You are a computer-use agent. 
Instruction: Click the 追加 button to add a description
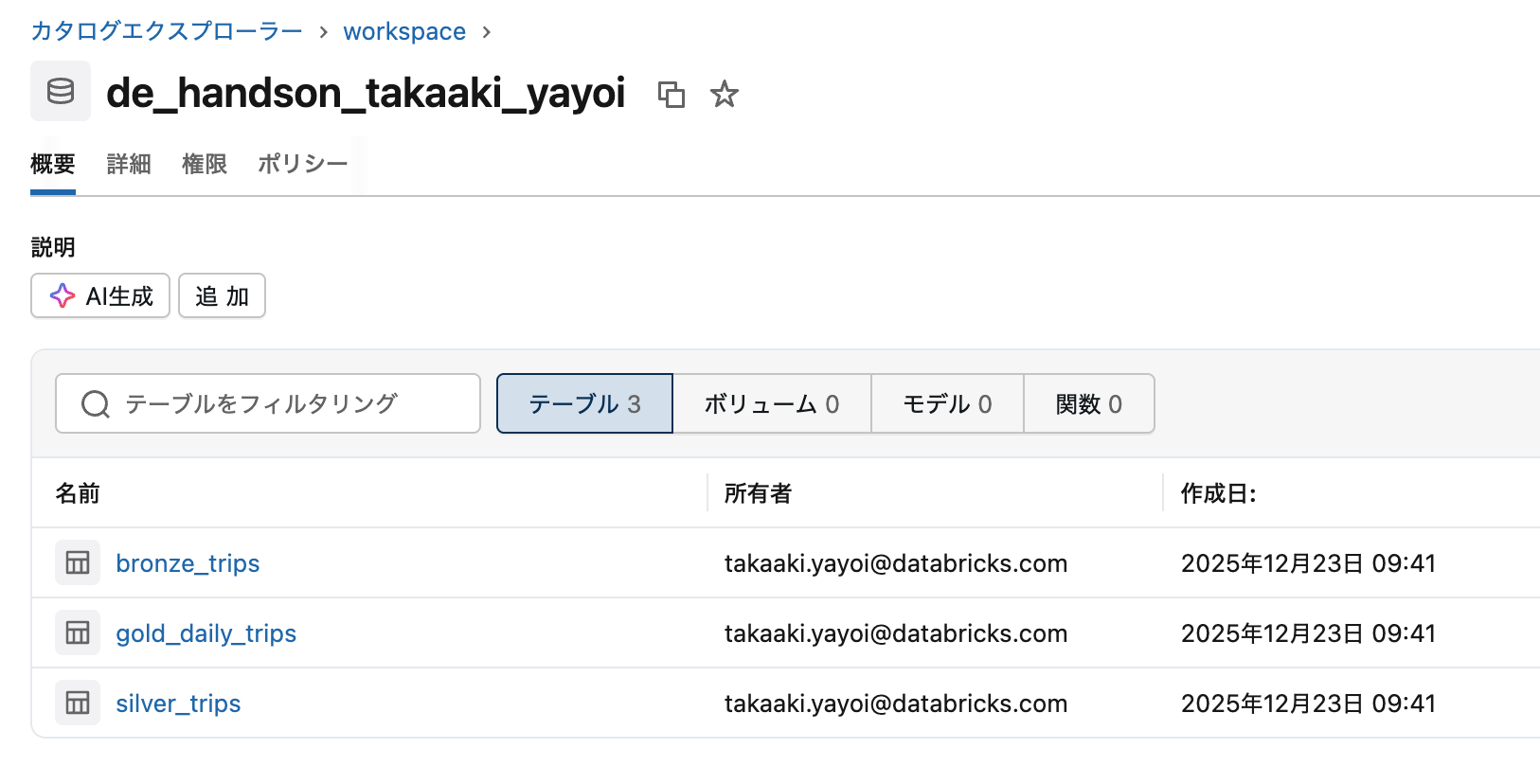(x=221, y=295)
